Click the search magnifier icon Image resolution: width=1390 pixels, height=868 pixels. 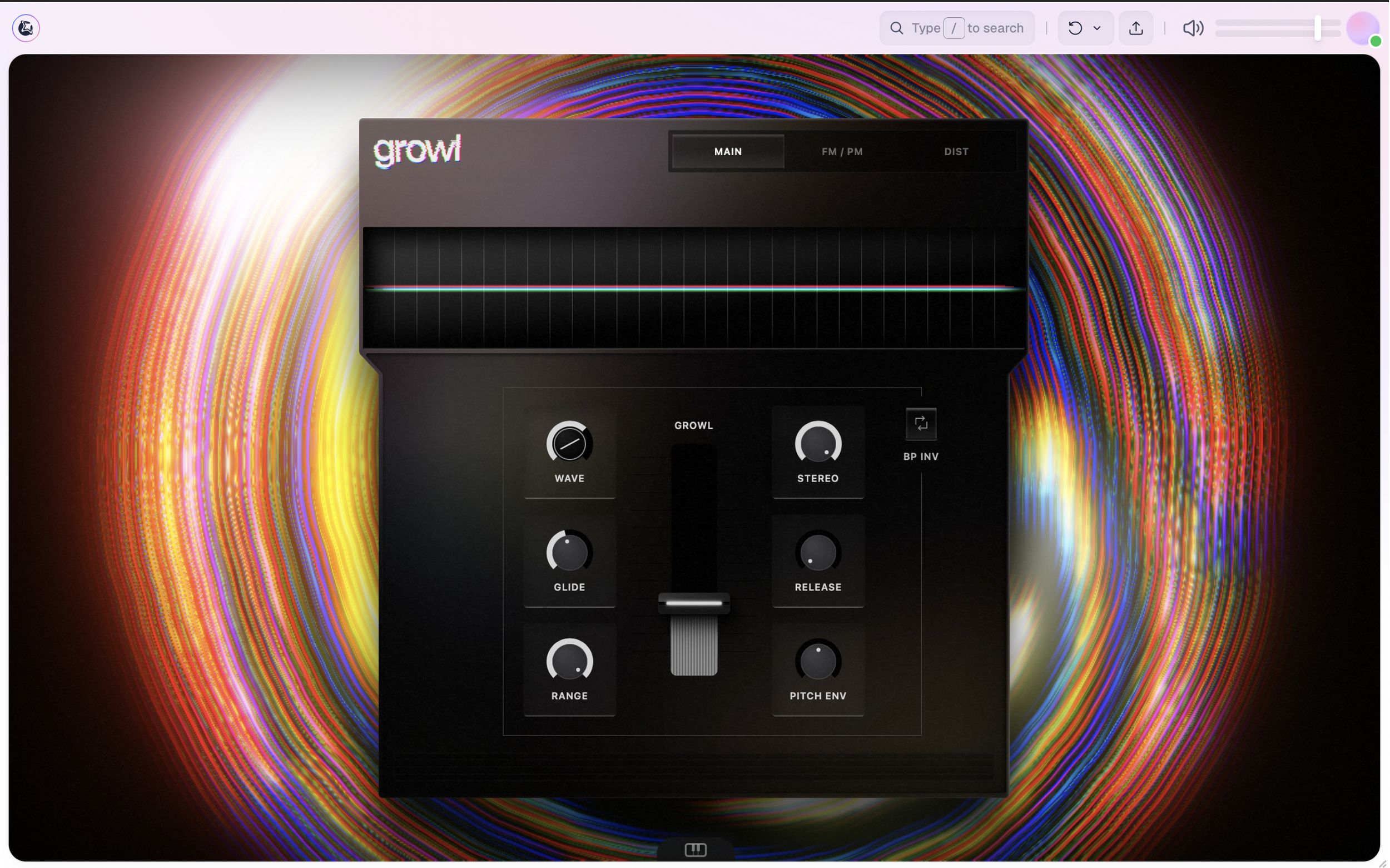pos(896,28)
